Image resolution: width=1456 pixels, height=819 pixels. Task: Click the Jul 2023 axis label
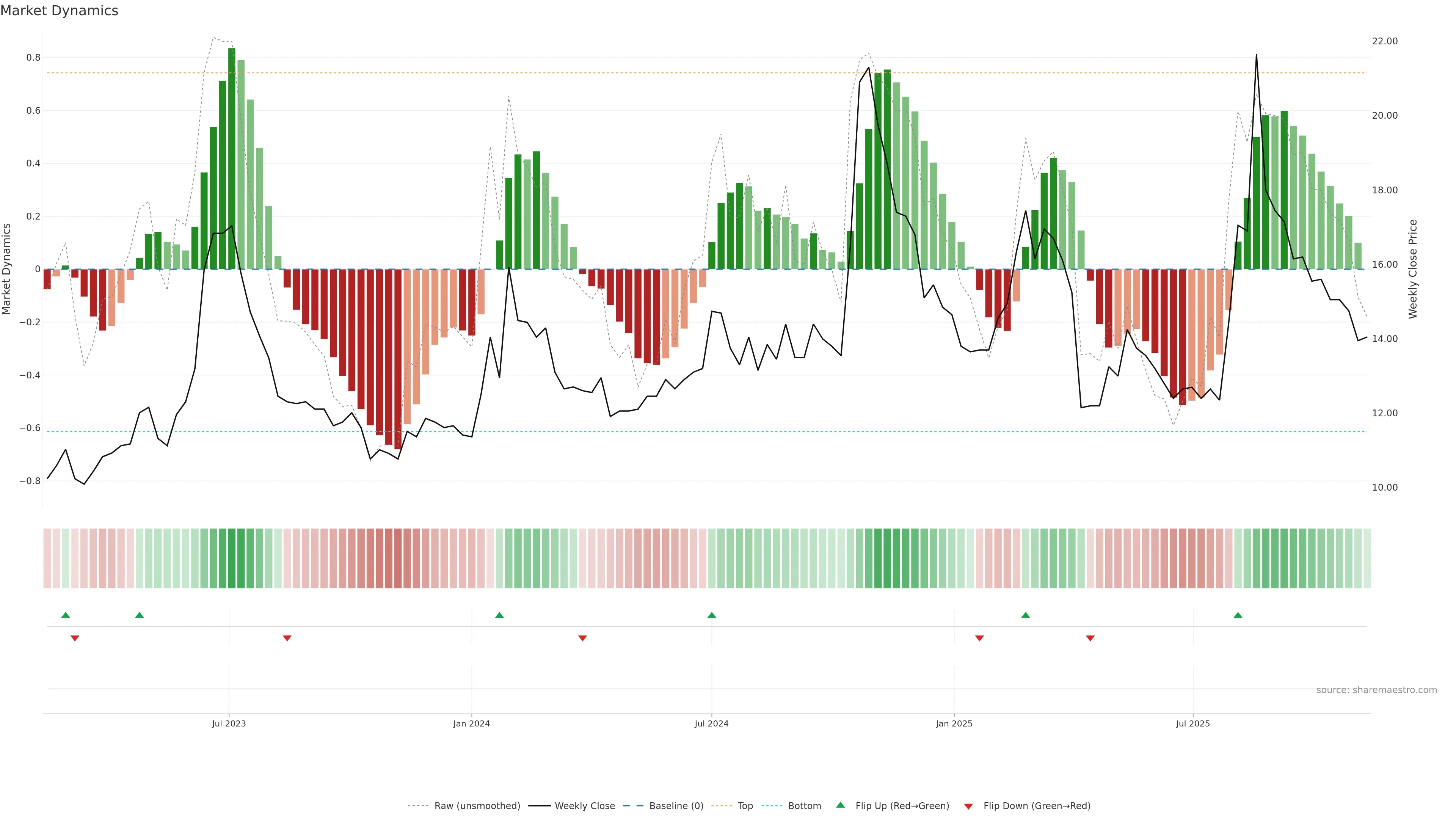point(229,723)
